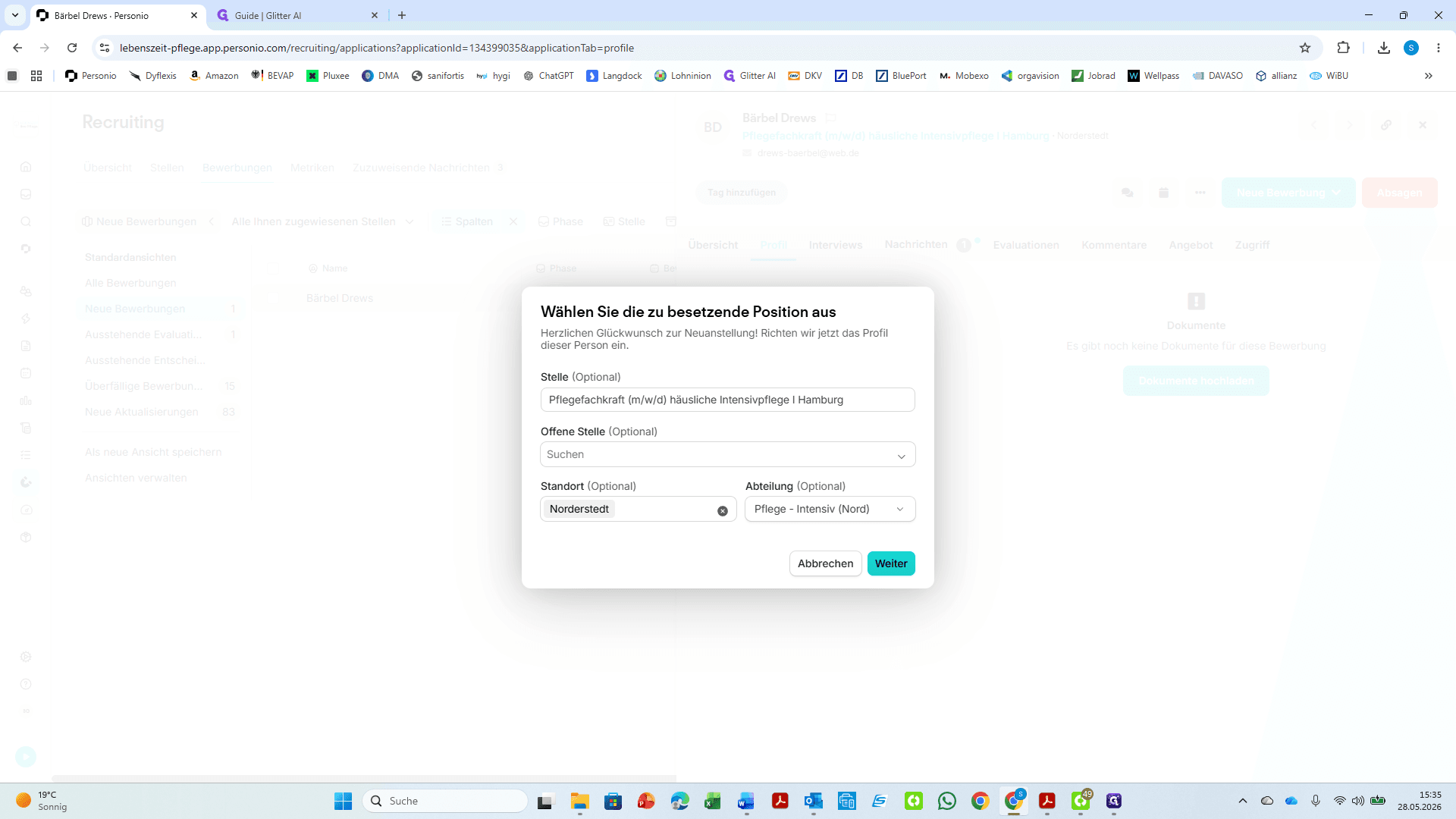Select the Nachrichten tab in the applicant panel
The image size is (1456, 819).
pyautogui.click(x=916, y=244)
